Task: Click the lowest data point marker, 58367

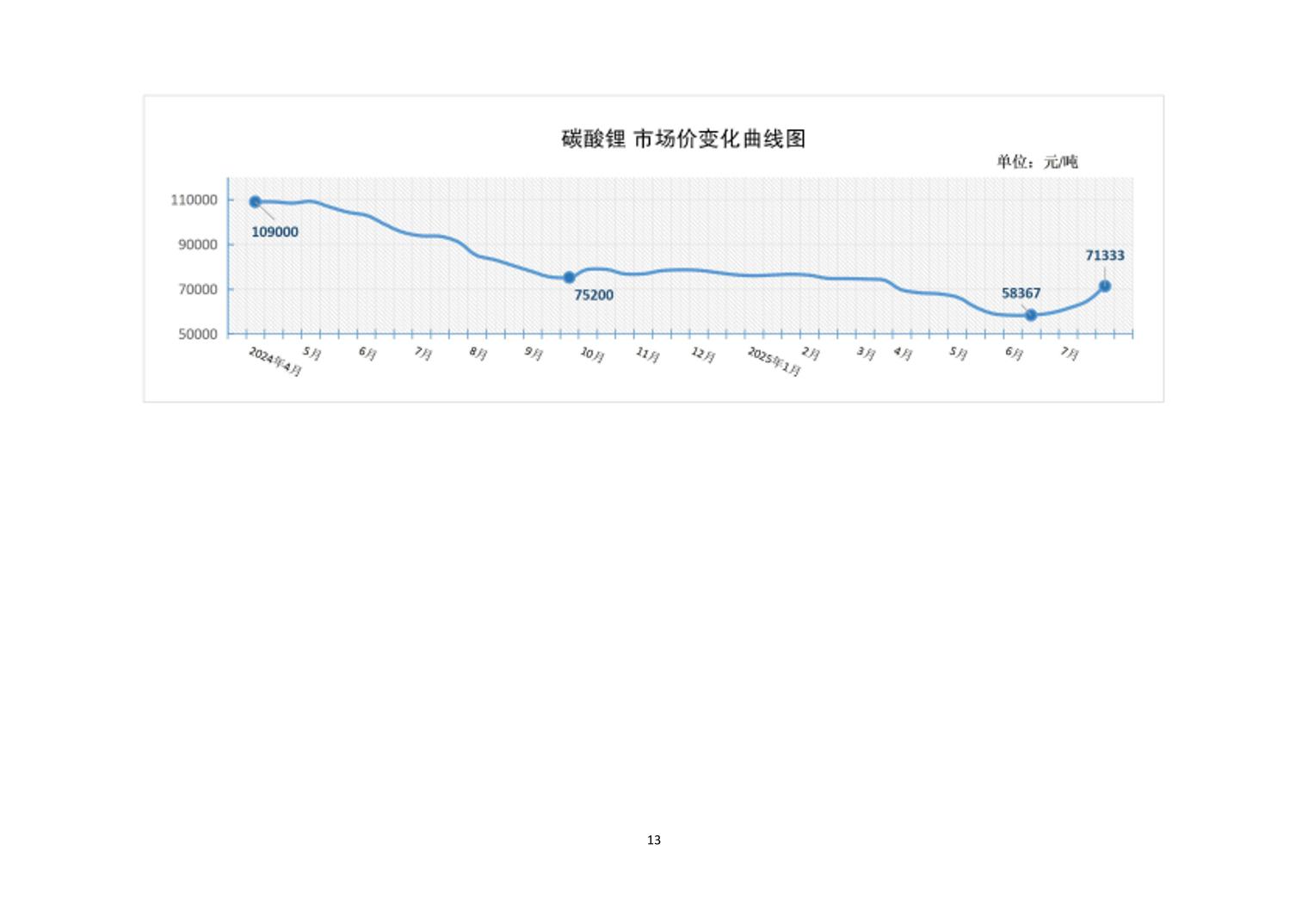Action: (1031, 315)
